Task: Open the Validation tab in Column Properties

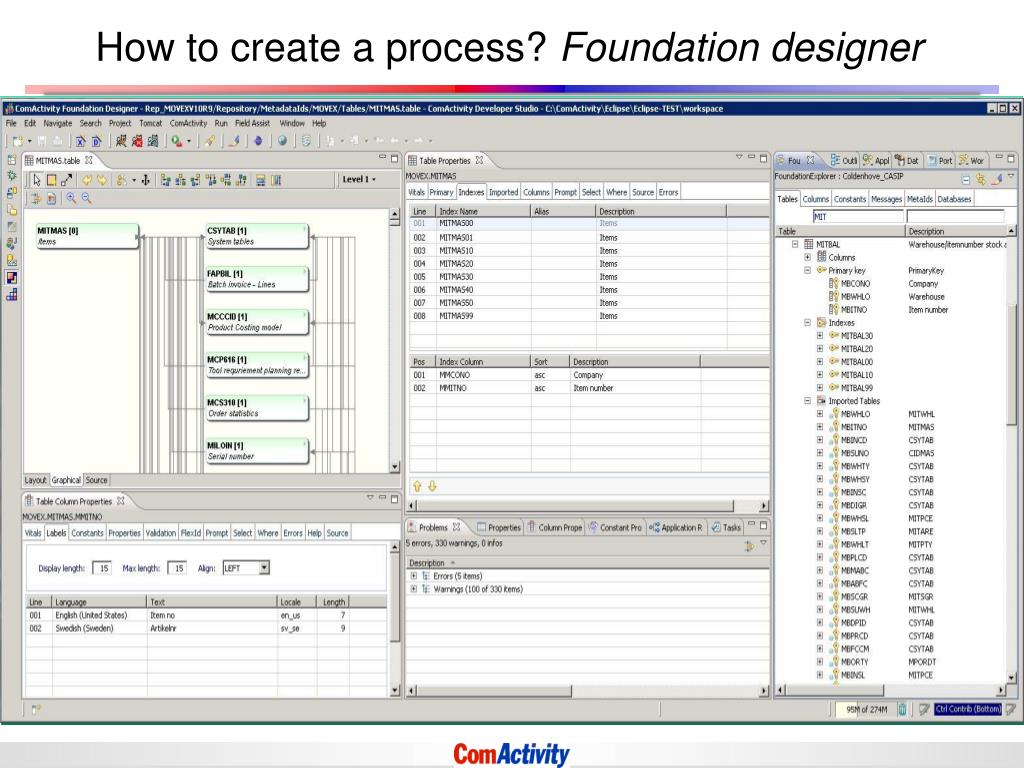Action: (x=161, y=534)
